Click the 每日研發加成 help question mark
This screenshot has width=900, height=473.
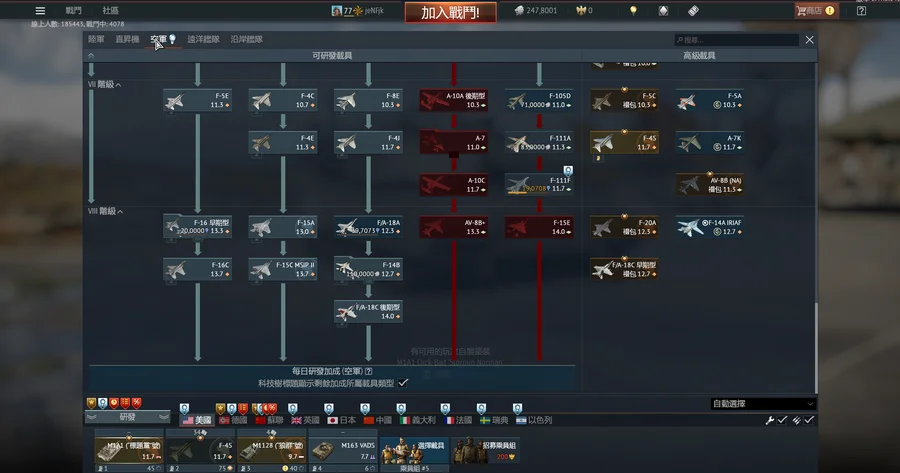click(368, 371)
